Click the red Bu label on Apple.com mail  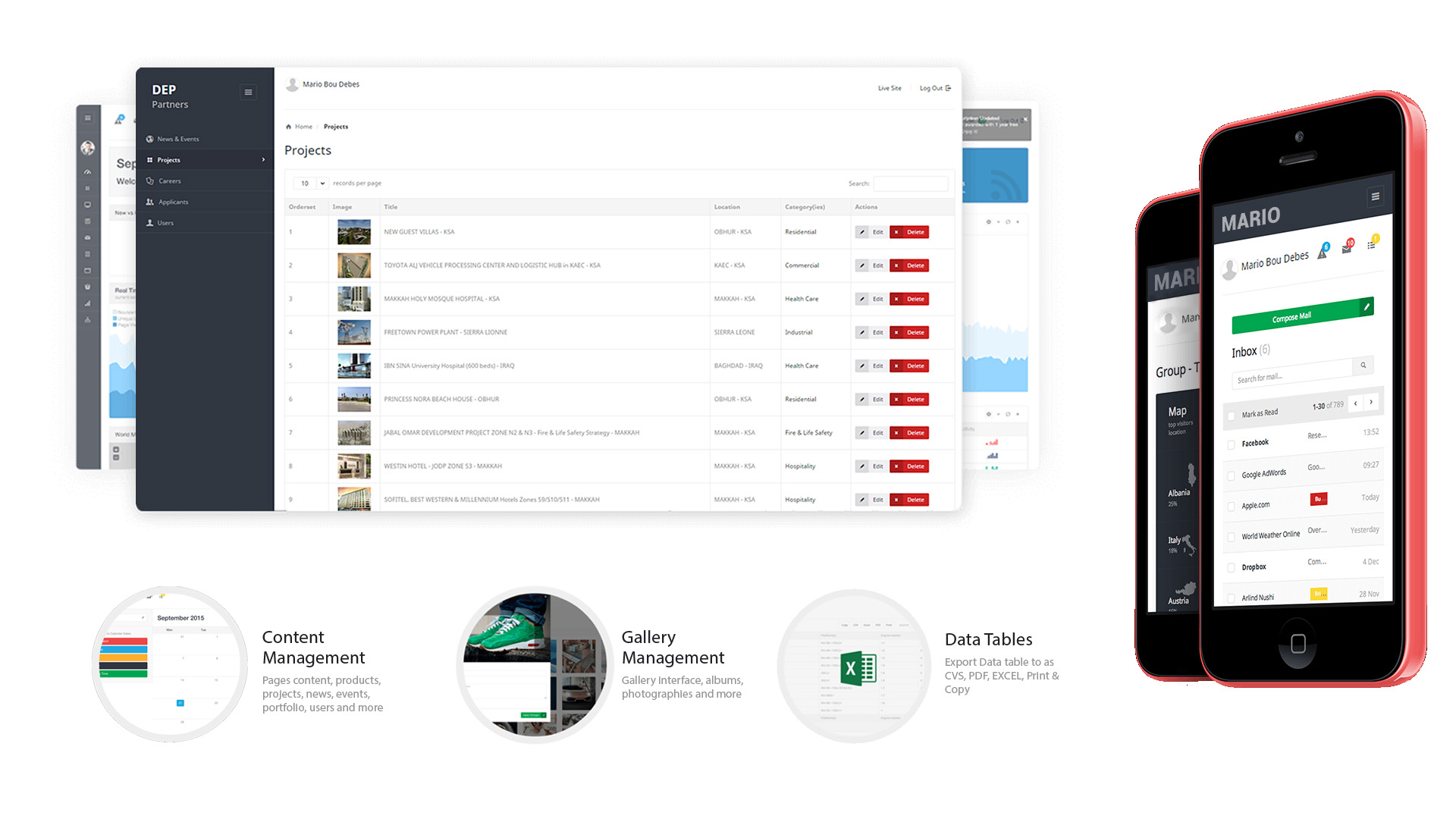(x=1318, y=499)
